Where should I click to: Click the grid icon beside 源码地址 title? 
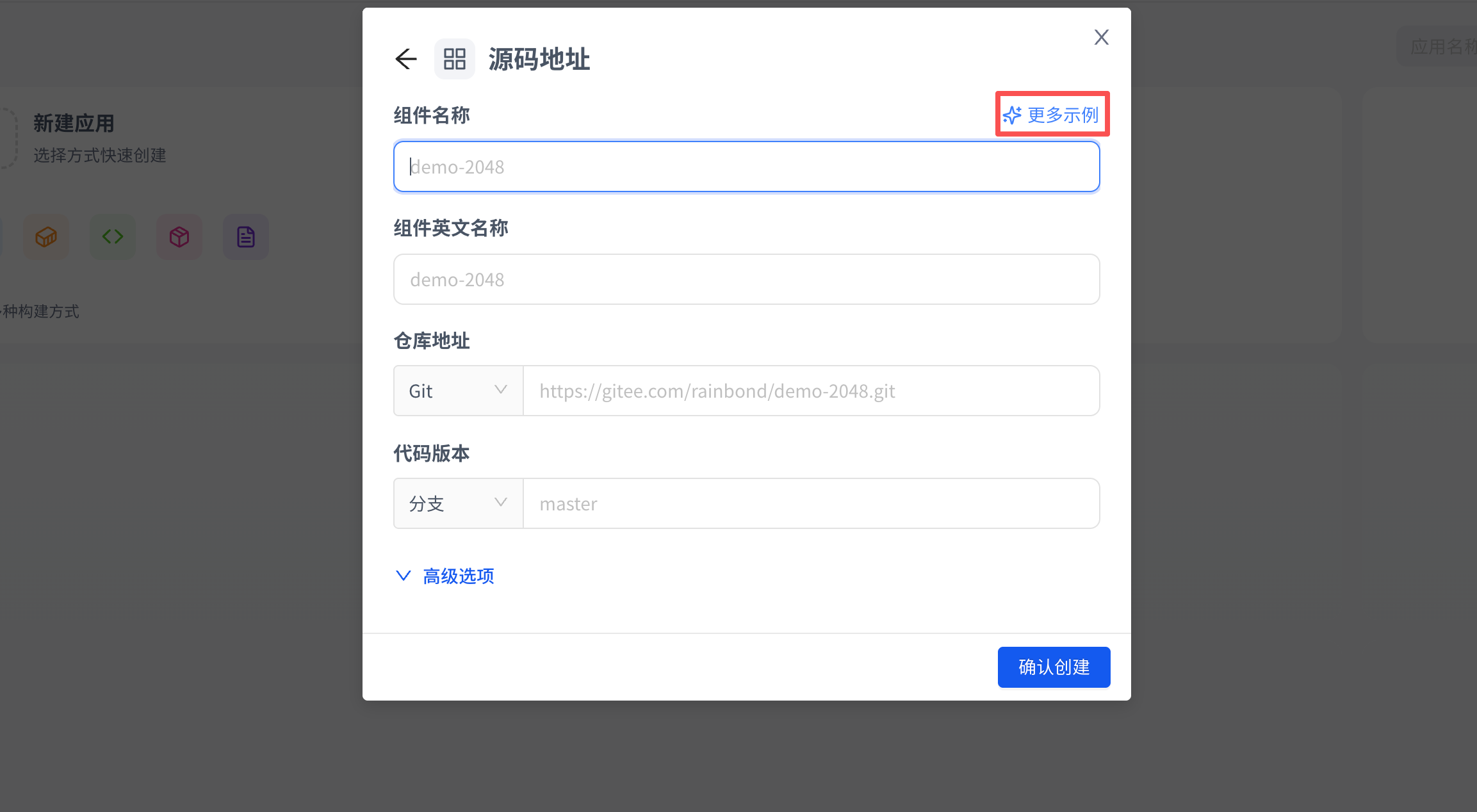(455, 59)
